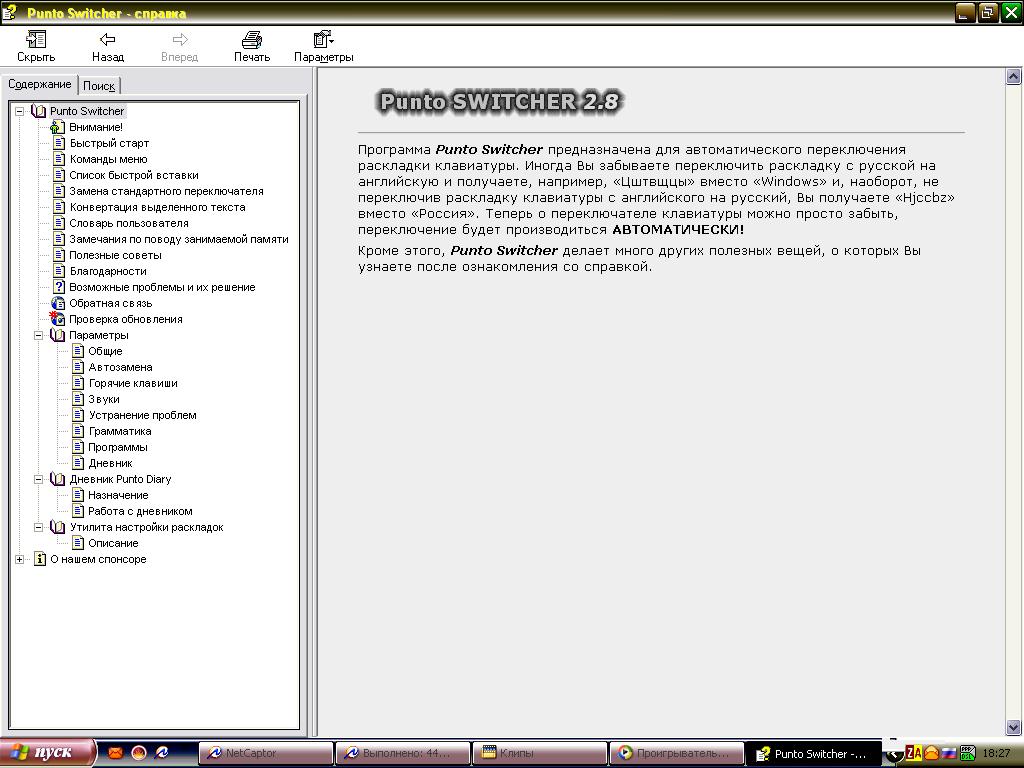Image resolution: width=1024 pixels, height=768 pixels.
Task: Click the Внимание! topic icon in tree
Action: click(58, 127)
